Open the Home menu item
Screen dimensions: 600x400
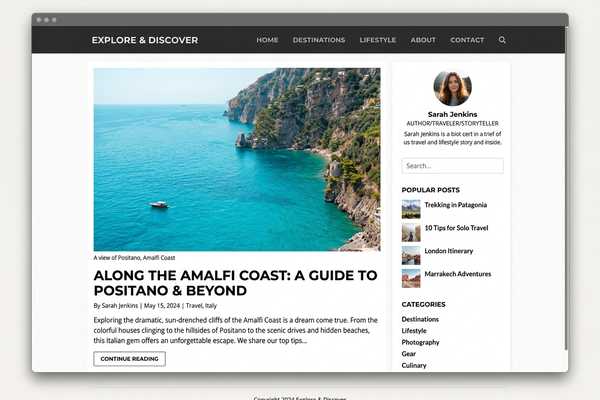click(267, 40)
